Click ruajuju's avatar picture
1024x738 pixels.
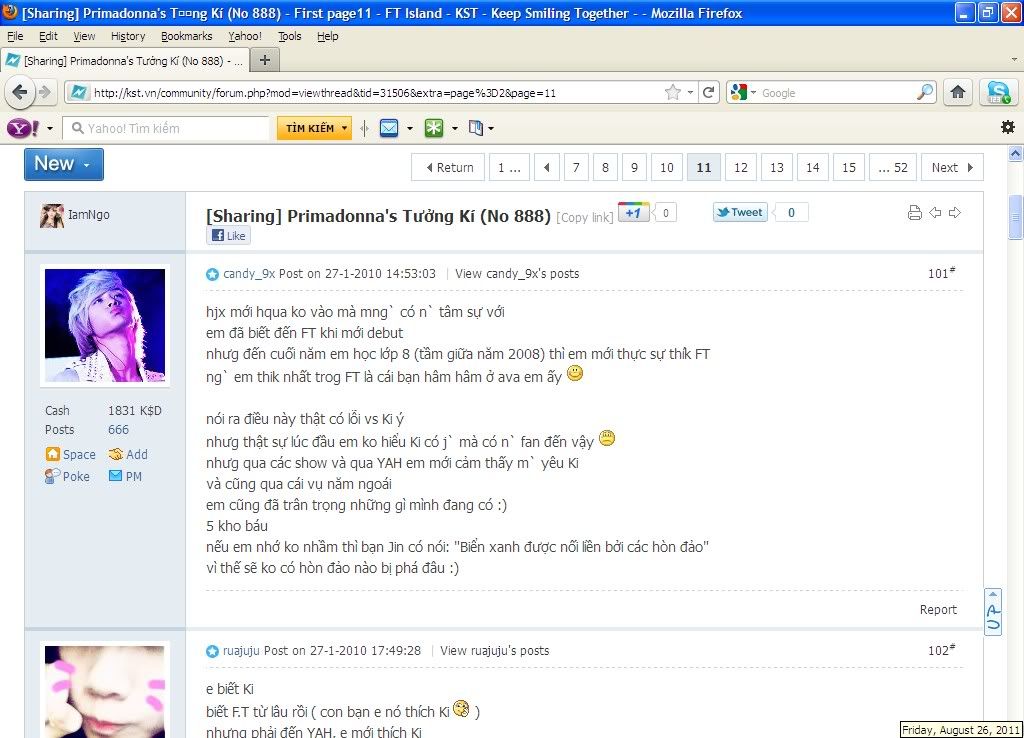105,690
